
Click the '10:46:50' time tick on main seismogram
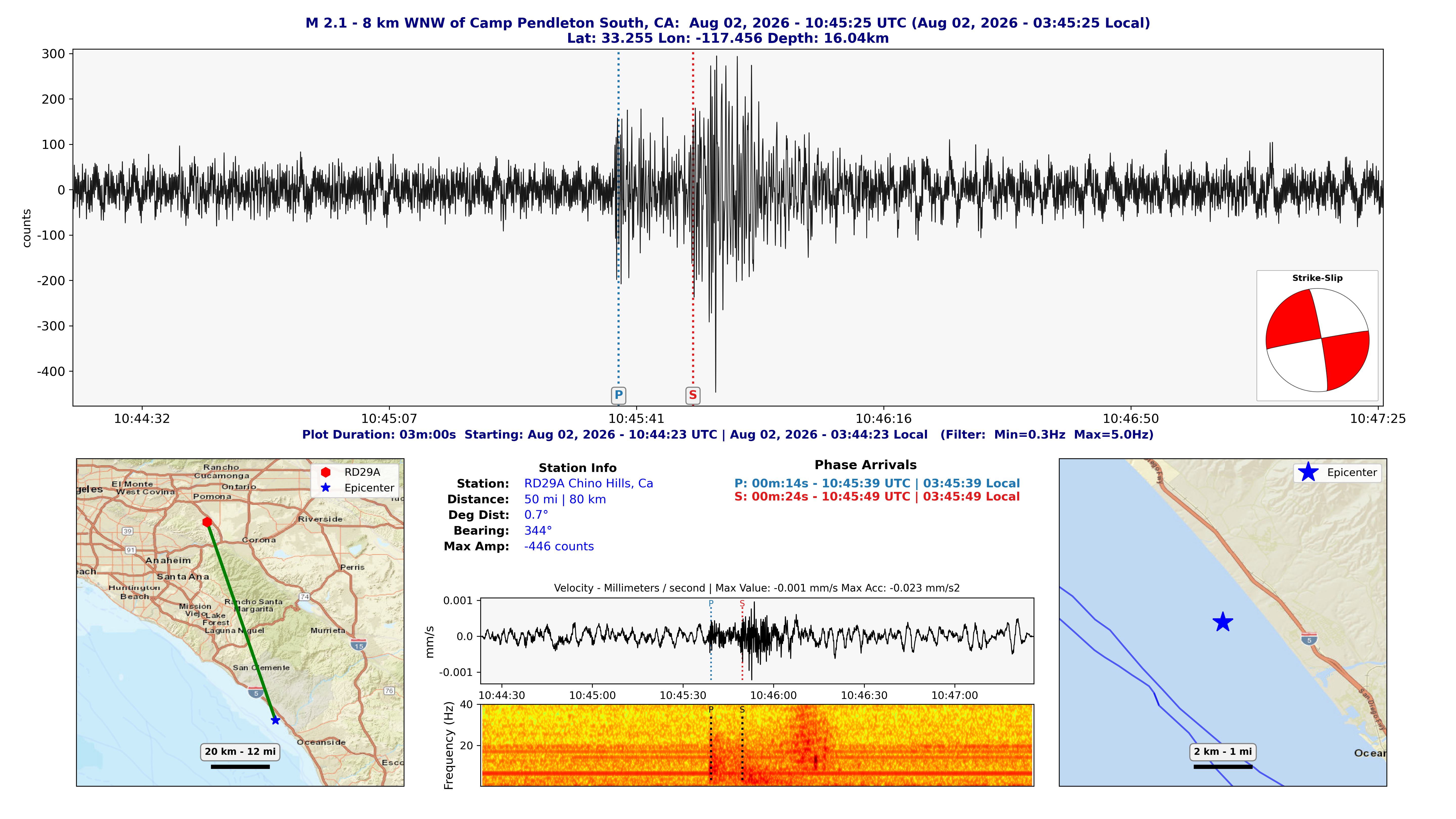click(x=1131, y=419)
